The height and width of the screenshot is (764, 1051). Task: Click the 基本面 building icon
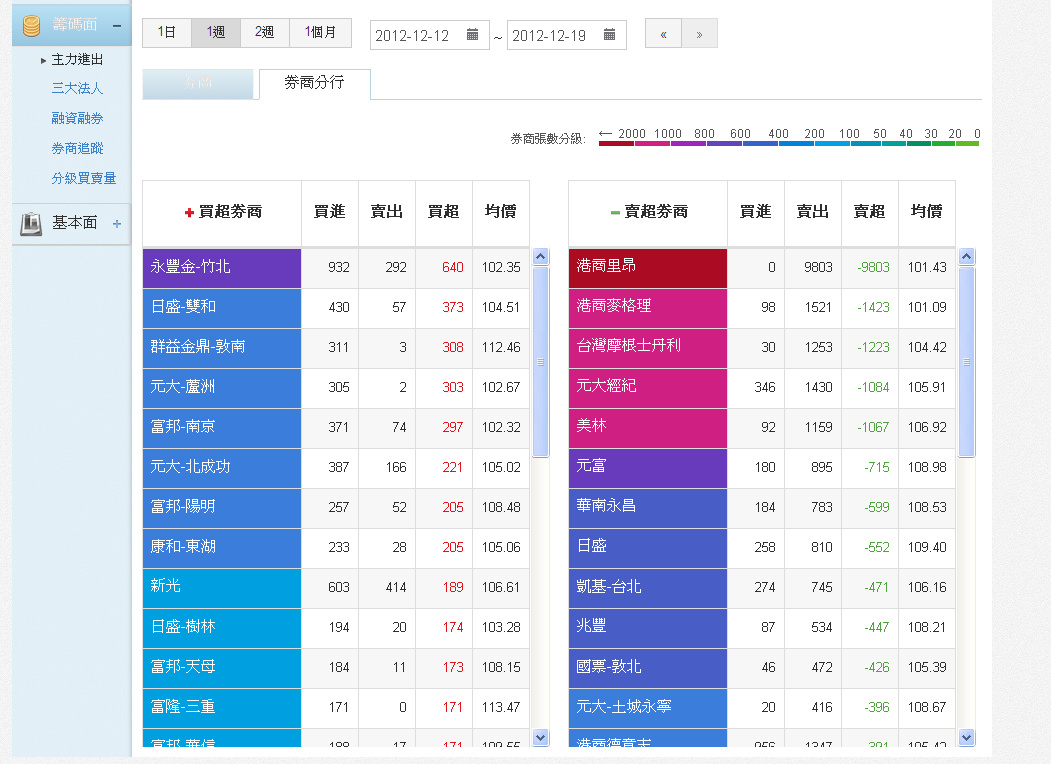coord(31,223)
